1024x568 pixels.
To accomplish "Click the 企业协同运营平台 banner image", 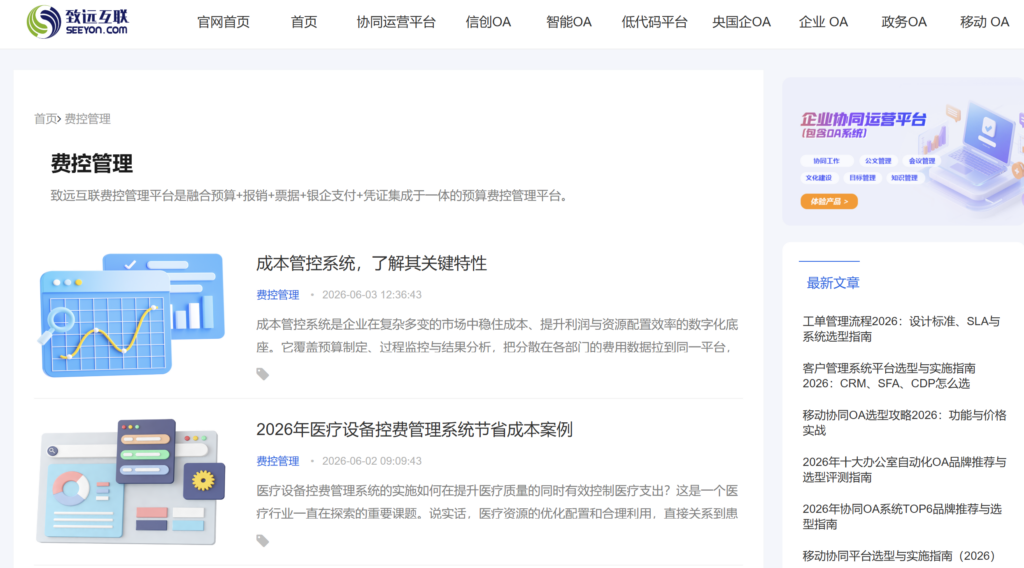I will 903,152.
